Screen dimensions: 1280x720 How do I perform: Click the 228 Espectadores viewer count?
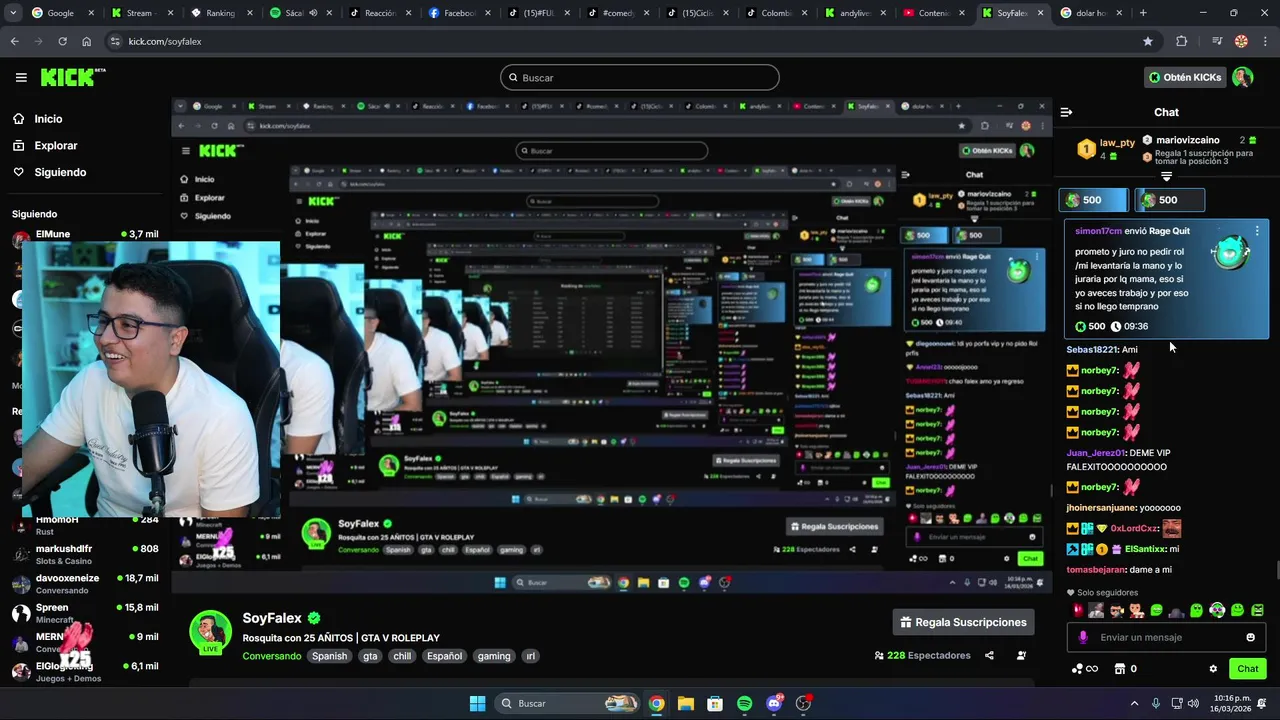(922, 656)
